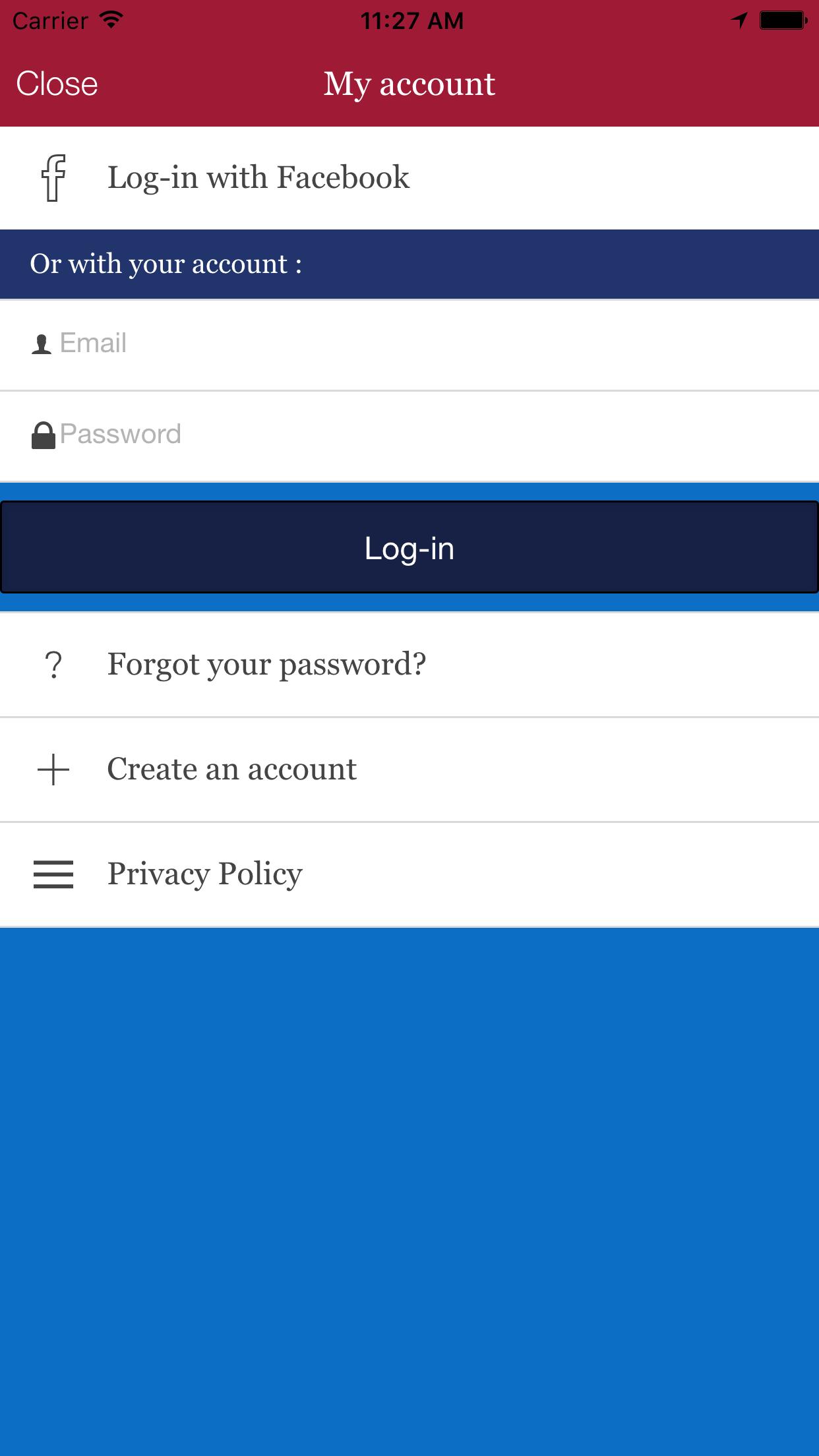The height and width of the screenshot is (1456, 819).
Task: Click the three-line icon beside Privacy Policy
Action: (x=53, y=874)
